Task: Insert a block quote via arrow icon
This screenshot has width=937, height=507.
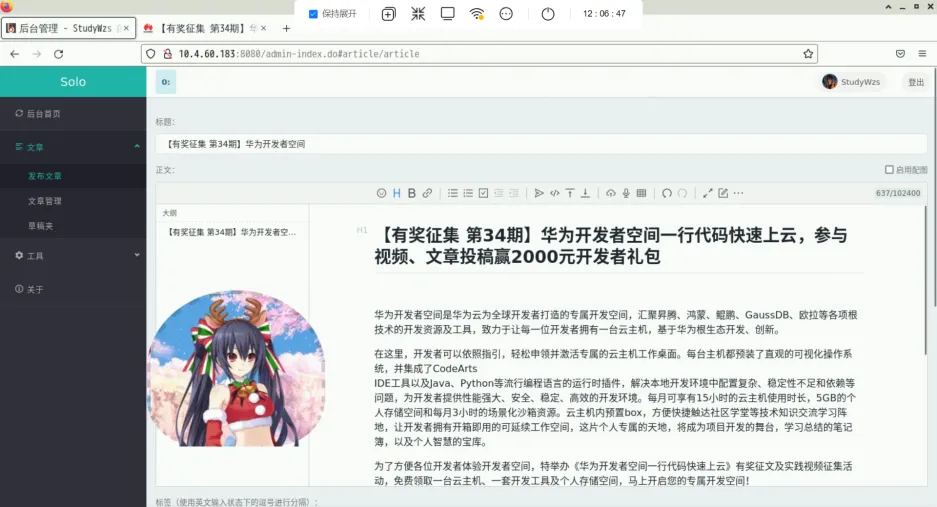Action: [539, 193]
